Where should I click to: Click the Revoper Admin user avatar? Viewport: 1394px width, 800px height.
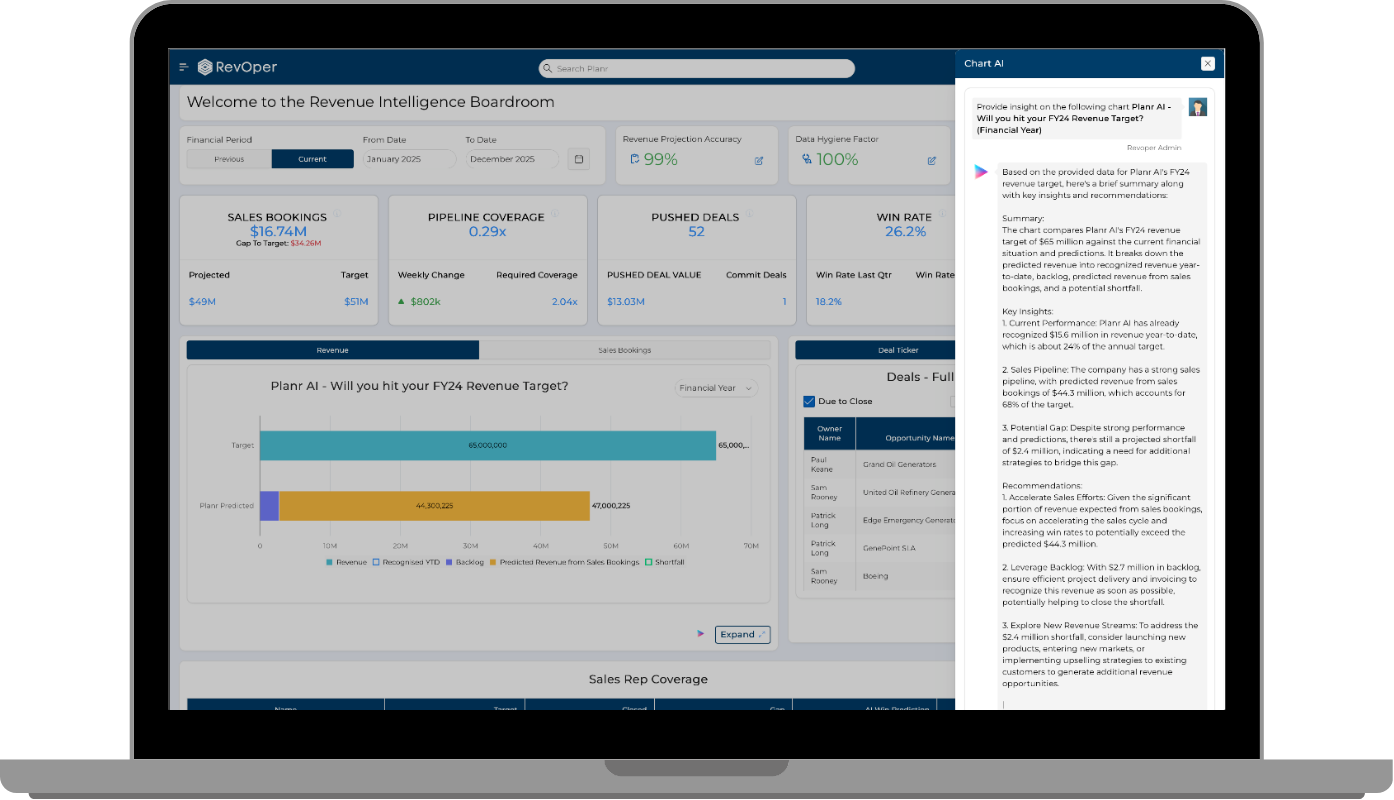1197,107
